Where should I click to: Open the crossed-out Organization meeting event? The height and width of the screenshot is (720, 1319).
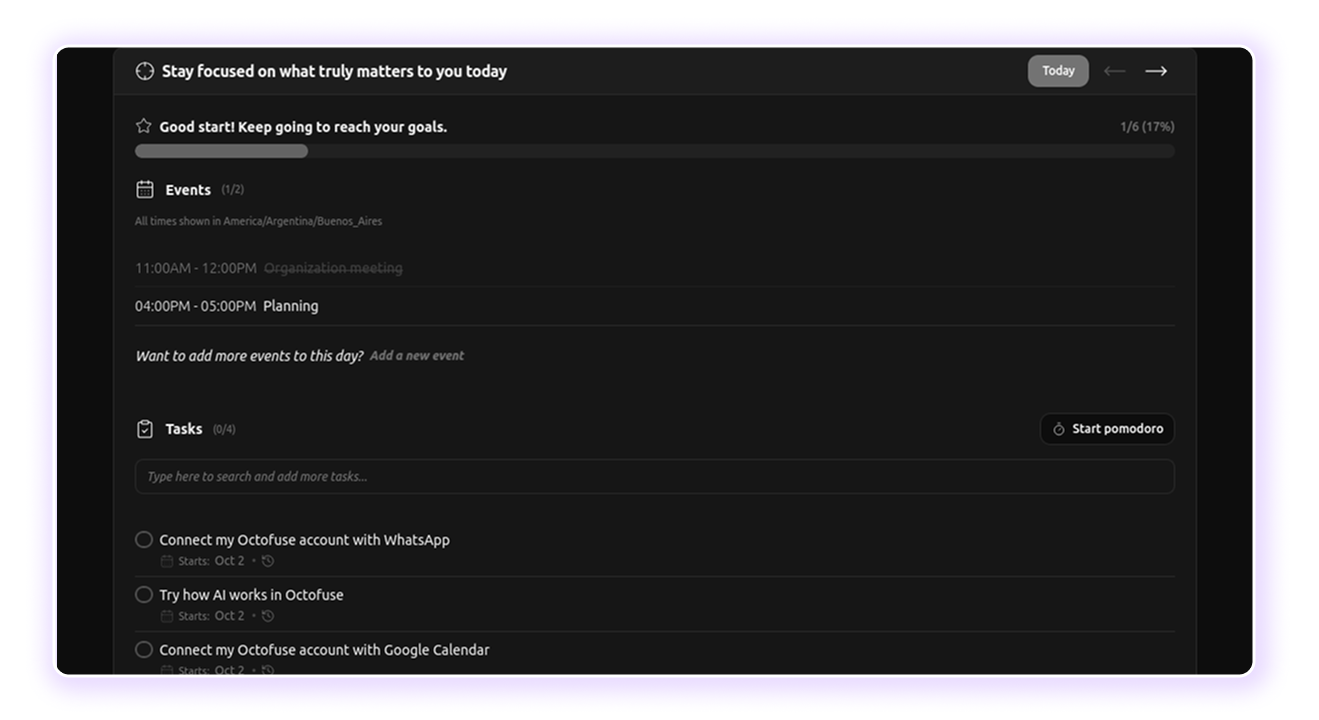[333, 268]
